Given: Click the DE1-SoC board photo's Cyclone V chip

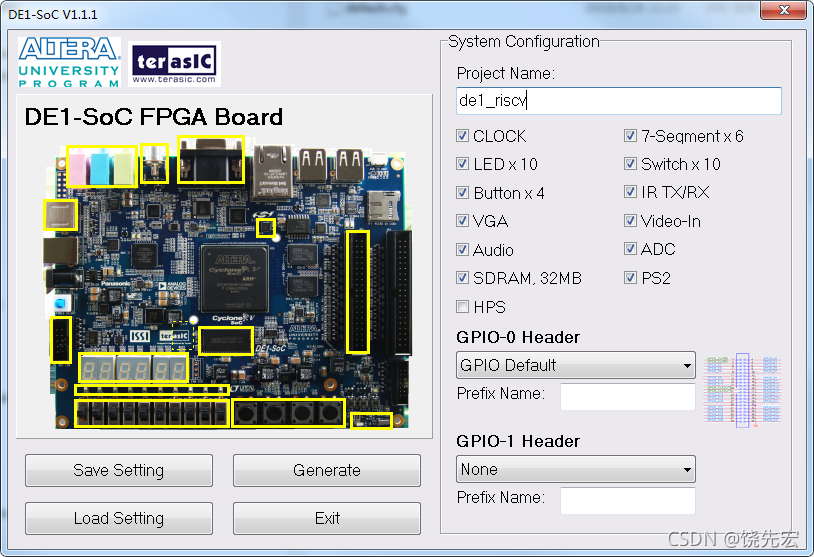Looking at the screenshot, I should point(235,279).
